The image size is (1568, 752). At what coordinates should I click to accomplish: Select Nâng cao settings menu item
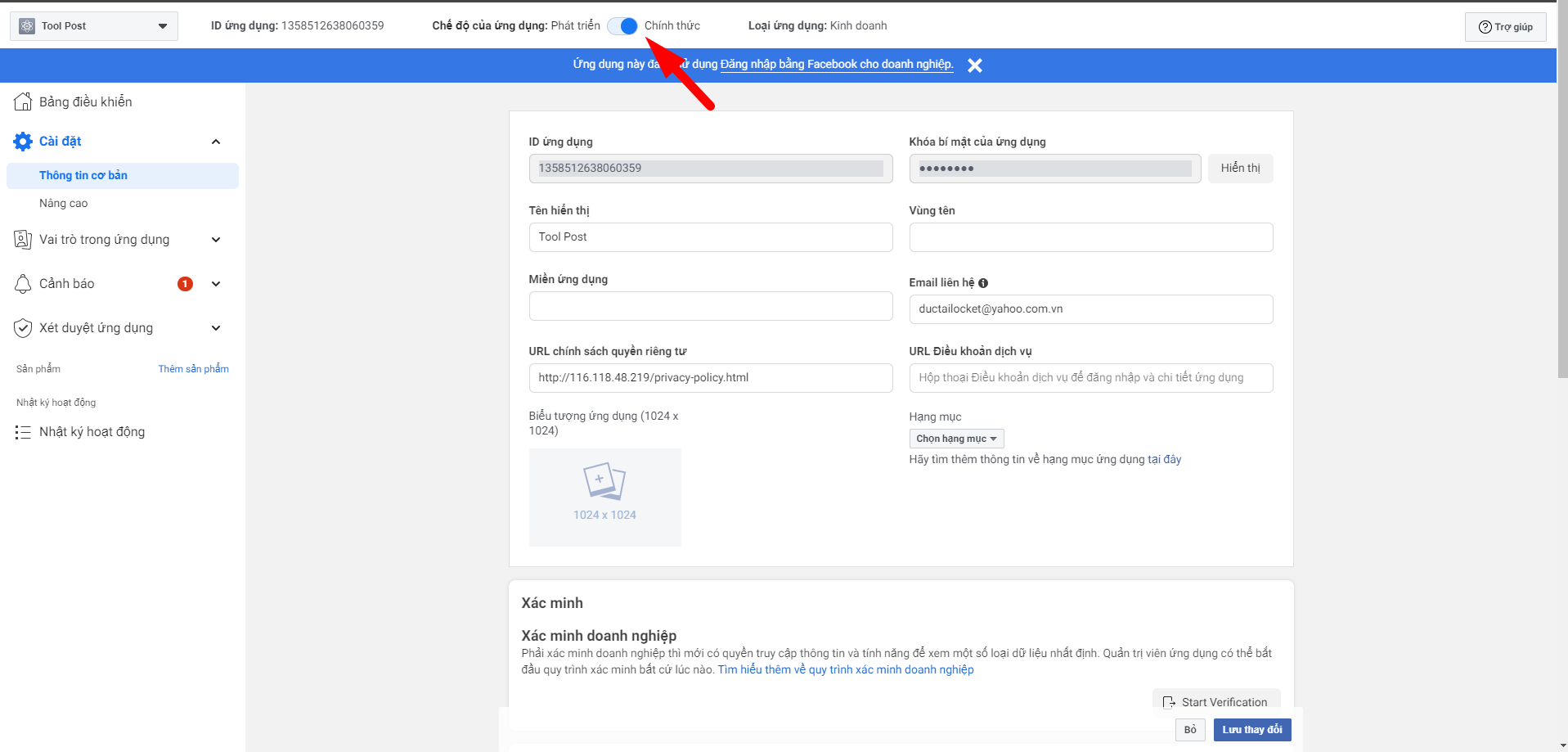64,203
